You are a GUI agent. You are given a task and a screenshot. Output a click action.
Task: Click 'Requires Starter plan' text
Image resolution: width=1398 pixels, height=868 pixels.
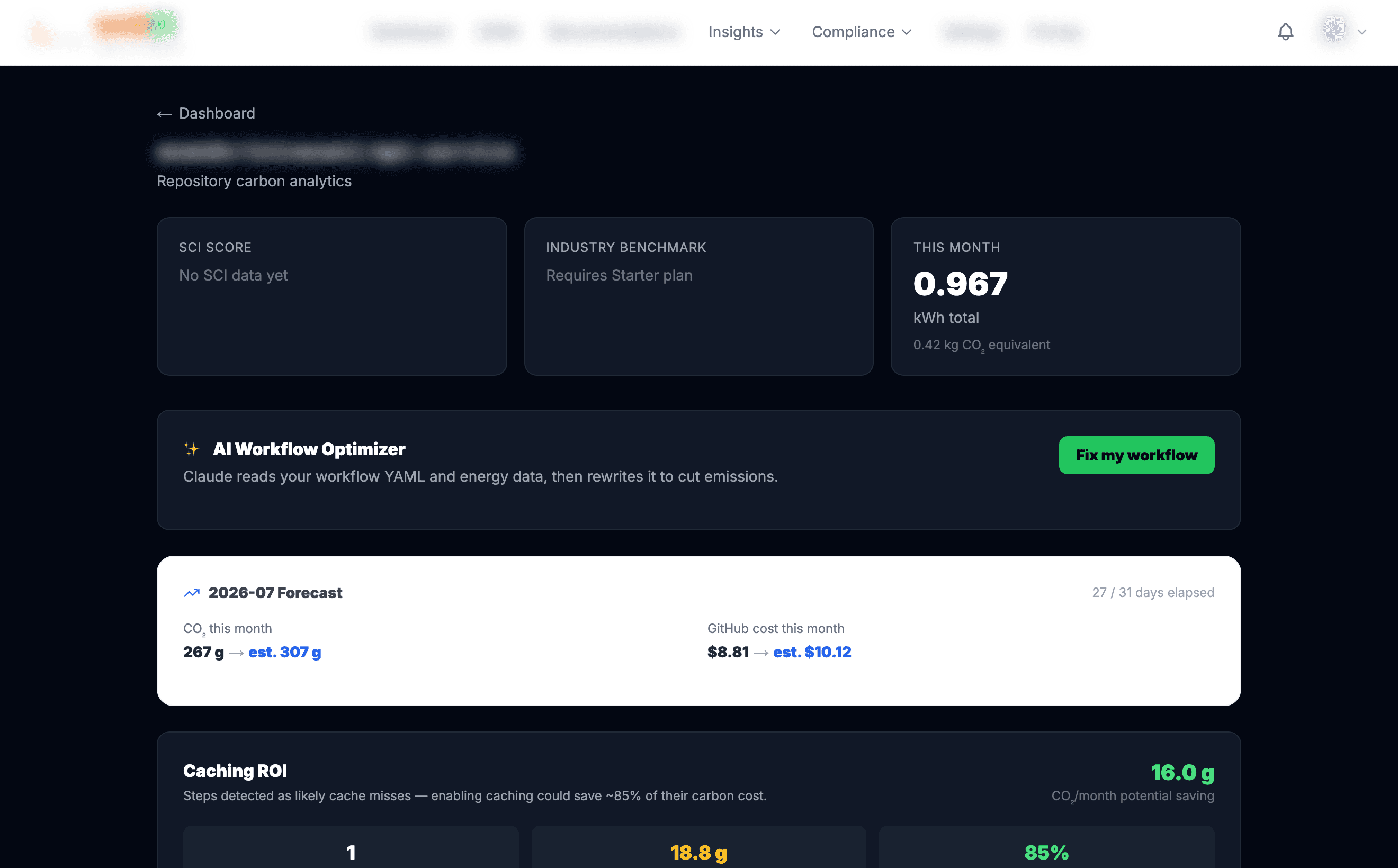tap(619, 276)
